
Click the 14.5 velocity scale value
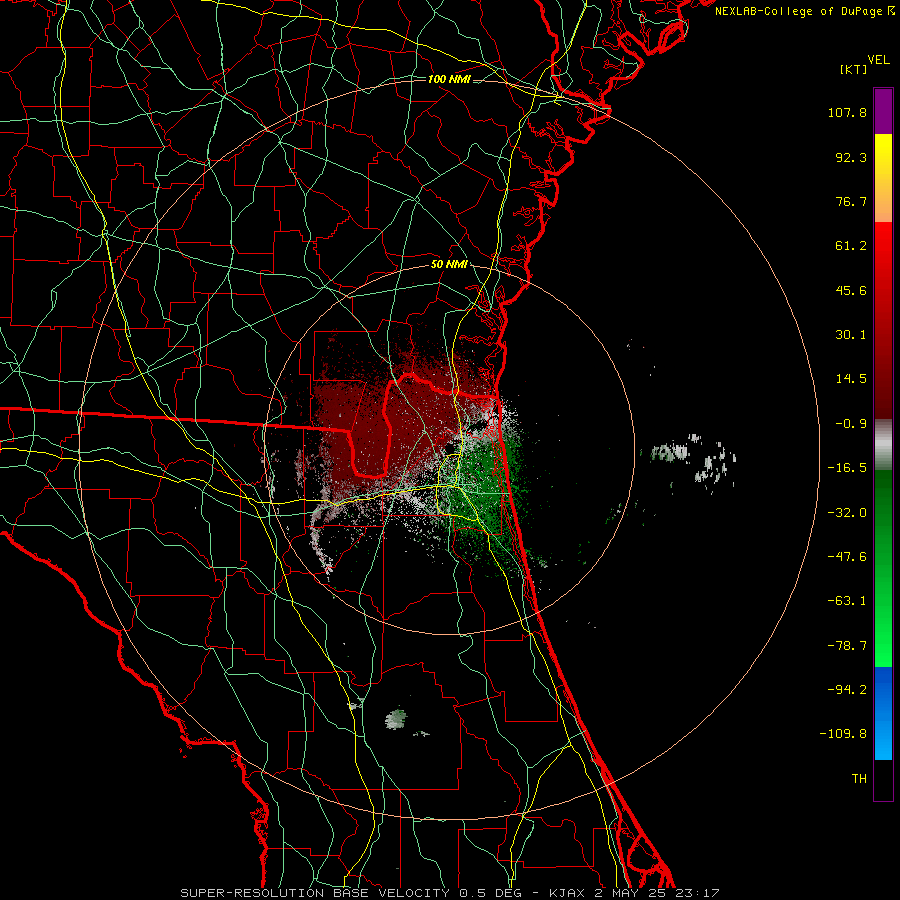[851, 379]
